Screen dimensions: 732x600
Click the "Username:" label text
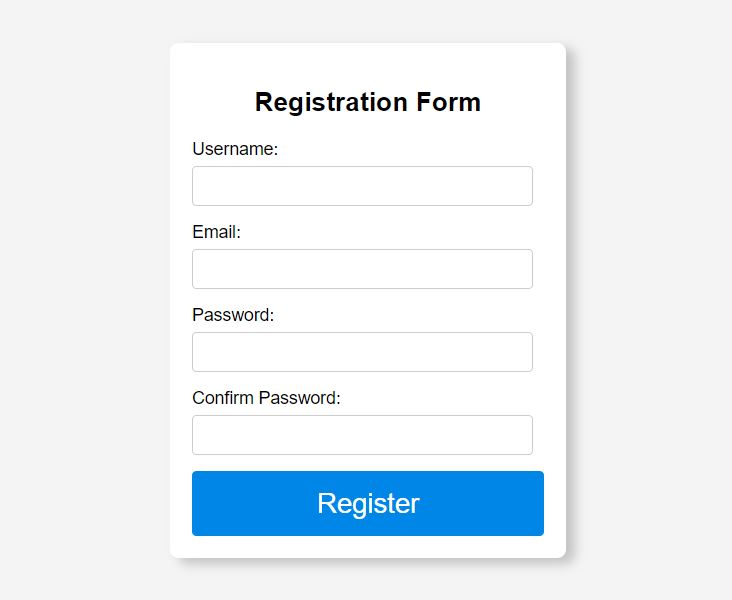(235, 149)
